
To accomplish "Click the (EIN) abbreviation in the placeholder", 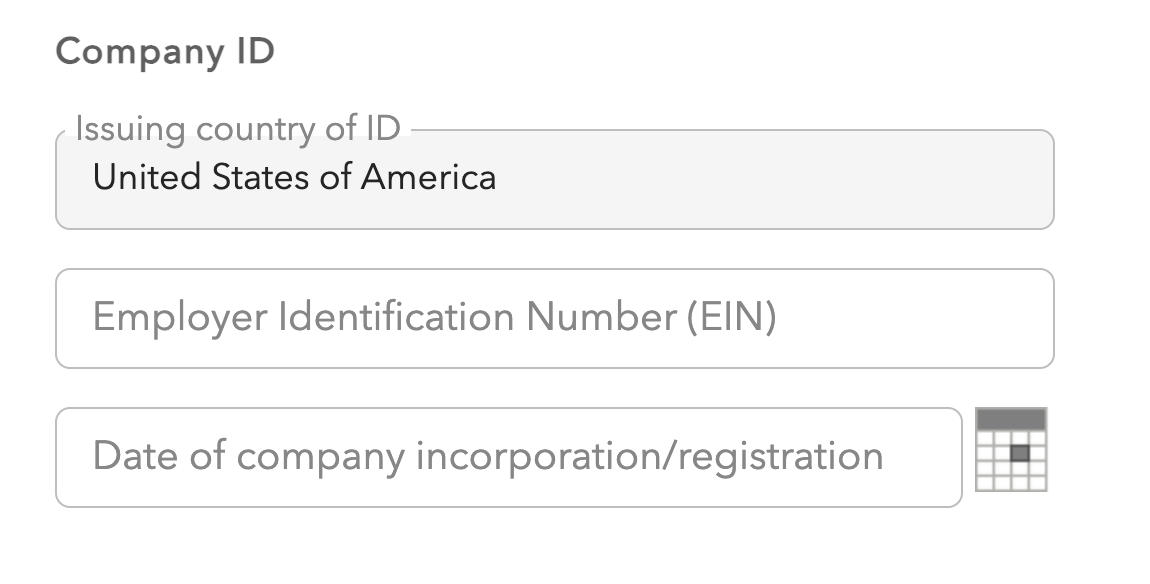I will (731, 318).
